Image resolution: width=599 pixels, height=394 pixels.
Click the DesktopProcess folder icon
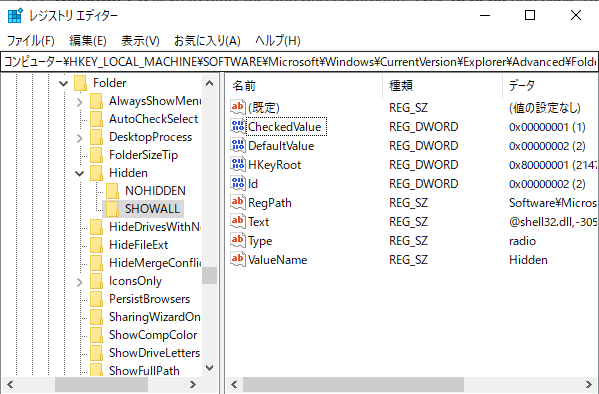tap(96, 137)
